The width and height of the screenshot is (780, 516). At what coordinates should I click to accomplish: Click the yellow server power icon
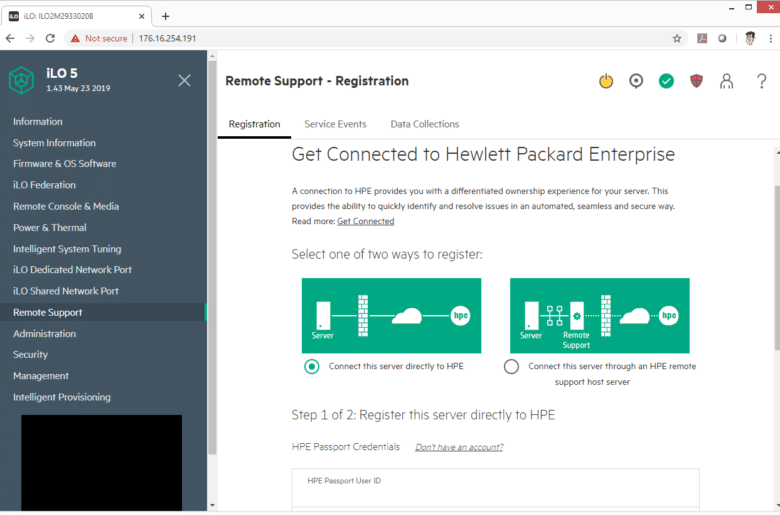[606, 81]
